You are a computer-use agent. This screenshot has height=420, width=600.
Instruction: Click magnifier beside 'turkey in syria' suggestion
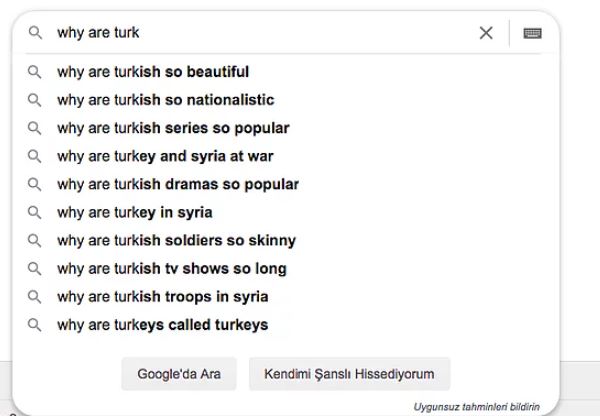click(35, 212)
